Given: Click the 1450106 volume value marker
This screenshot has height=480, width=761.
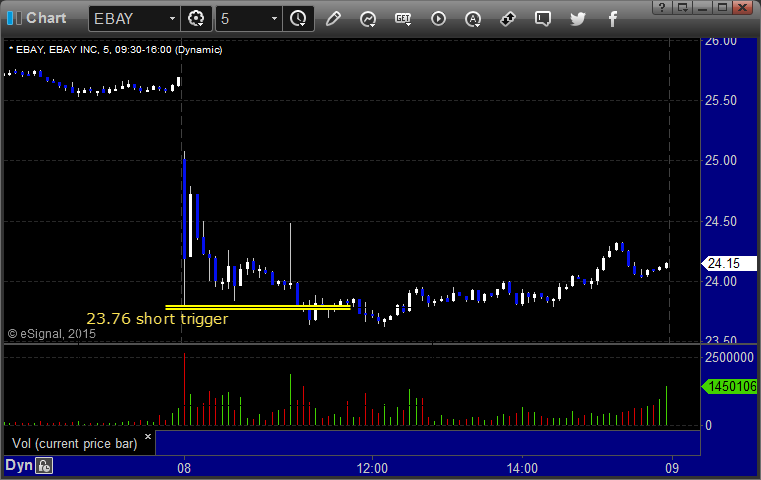Looking at the screenshot, I should pyautogui.click(x=729, y=386).
